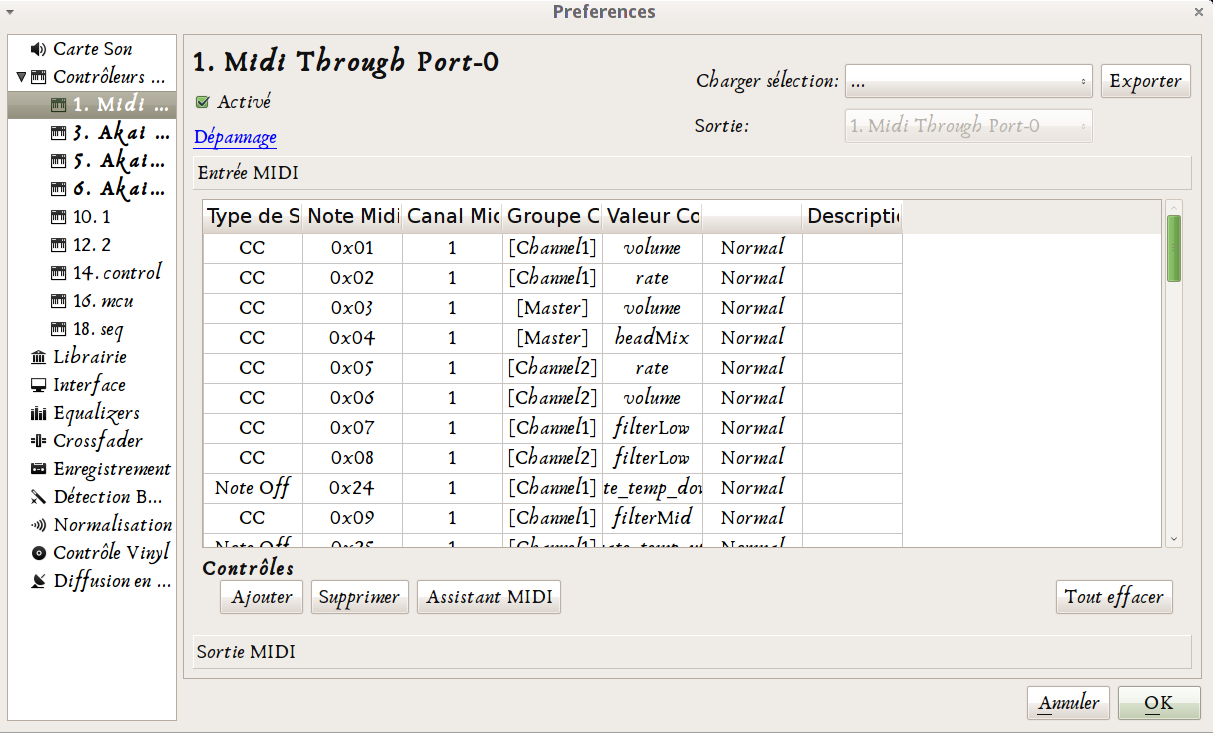
Task: Click the crossfader icon
Action: coord(39,441)
